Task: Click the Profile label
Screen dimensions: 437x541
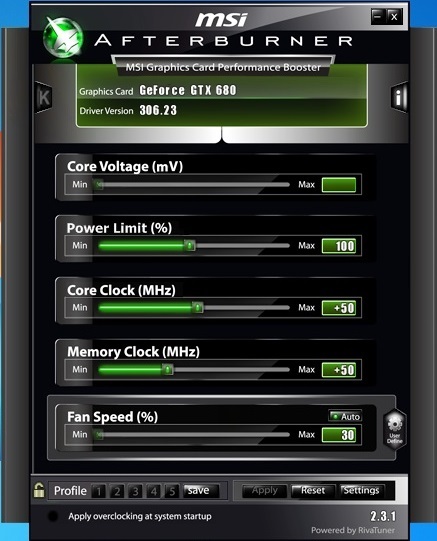Action: (70, 491)
